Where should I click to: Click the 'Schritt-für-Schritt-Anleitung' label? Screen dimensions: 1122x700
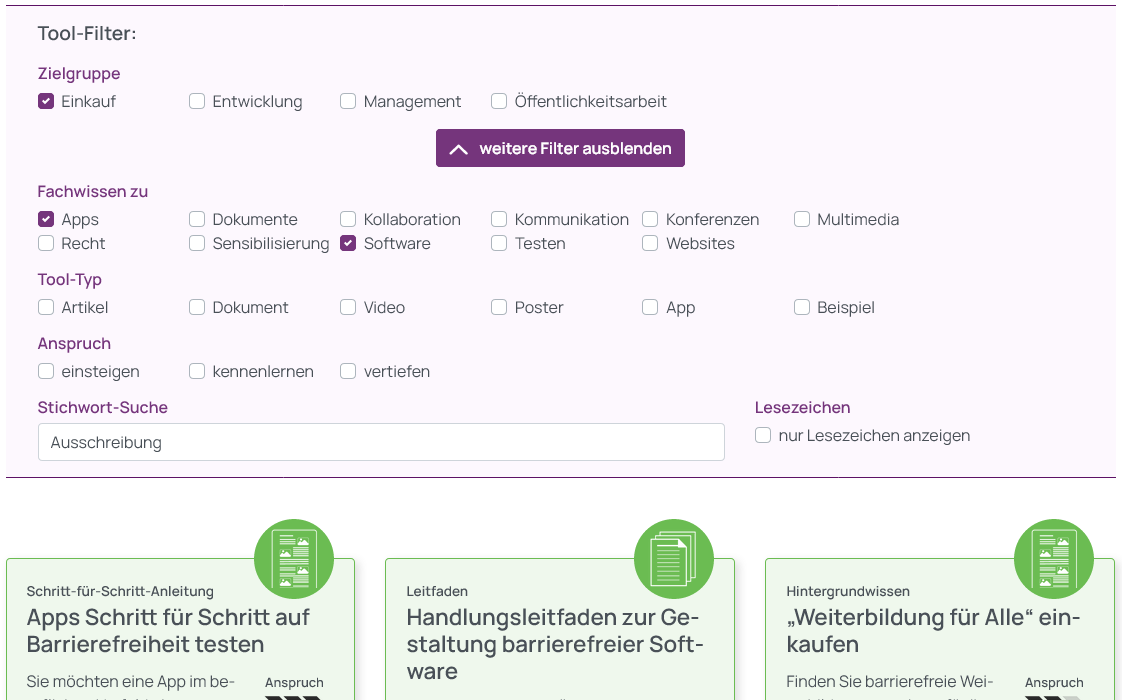120,591
